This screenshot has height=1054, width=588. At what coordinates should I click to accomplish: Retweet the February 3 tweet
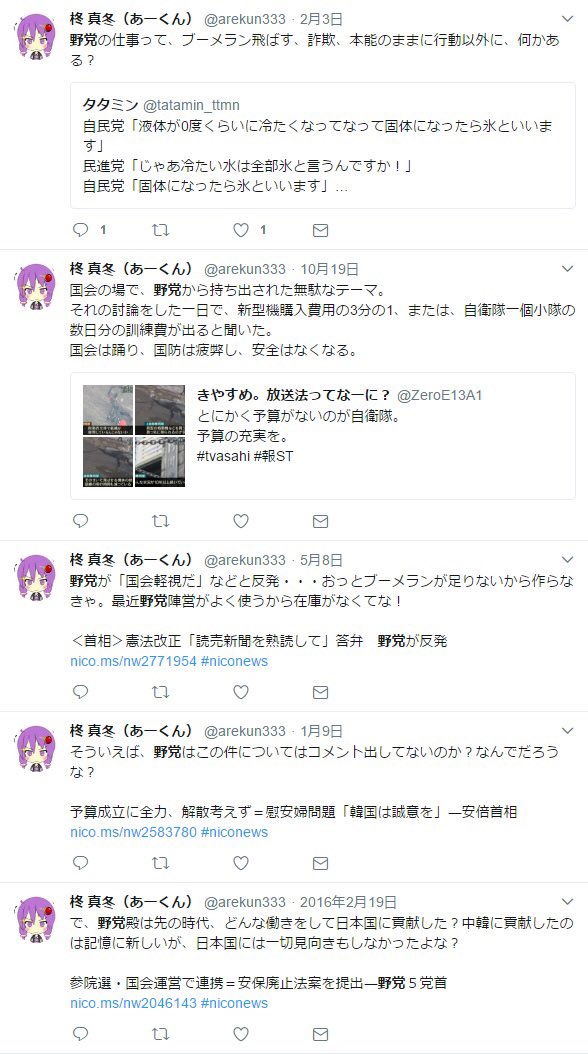(x=161, y=231)
